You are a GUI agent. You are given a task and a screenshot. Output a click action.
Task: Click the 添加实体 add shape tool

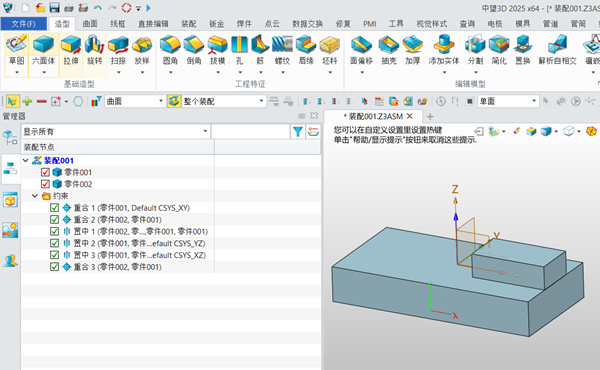444,50
